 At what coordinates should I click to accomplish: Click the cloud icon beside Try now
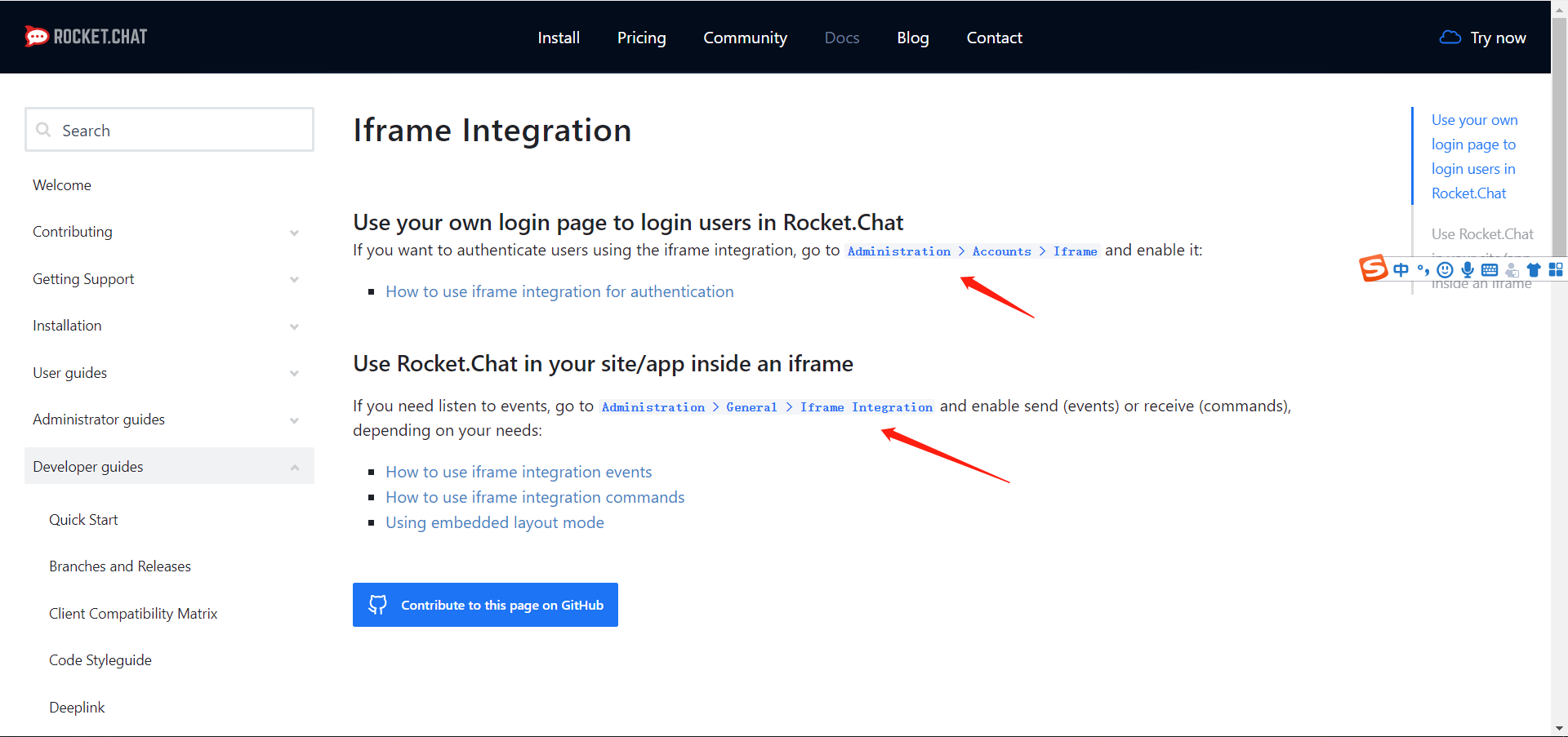(x=1450, y=38)
